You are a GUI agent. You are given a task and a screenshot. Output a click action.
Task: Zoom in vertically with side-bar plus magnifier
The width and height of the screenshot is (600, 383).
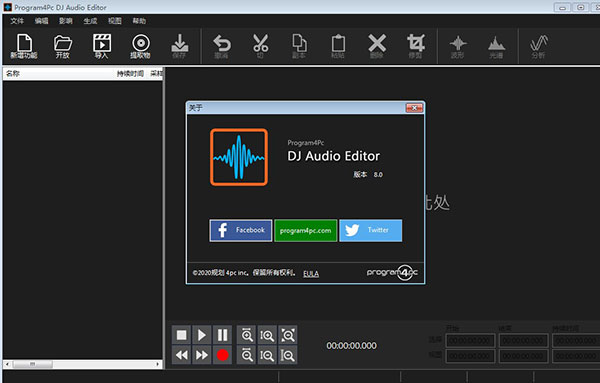pyautogui.click(x=267, y=335)
